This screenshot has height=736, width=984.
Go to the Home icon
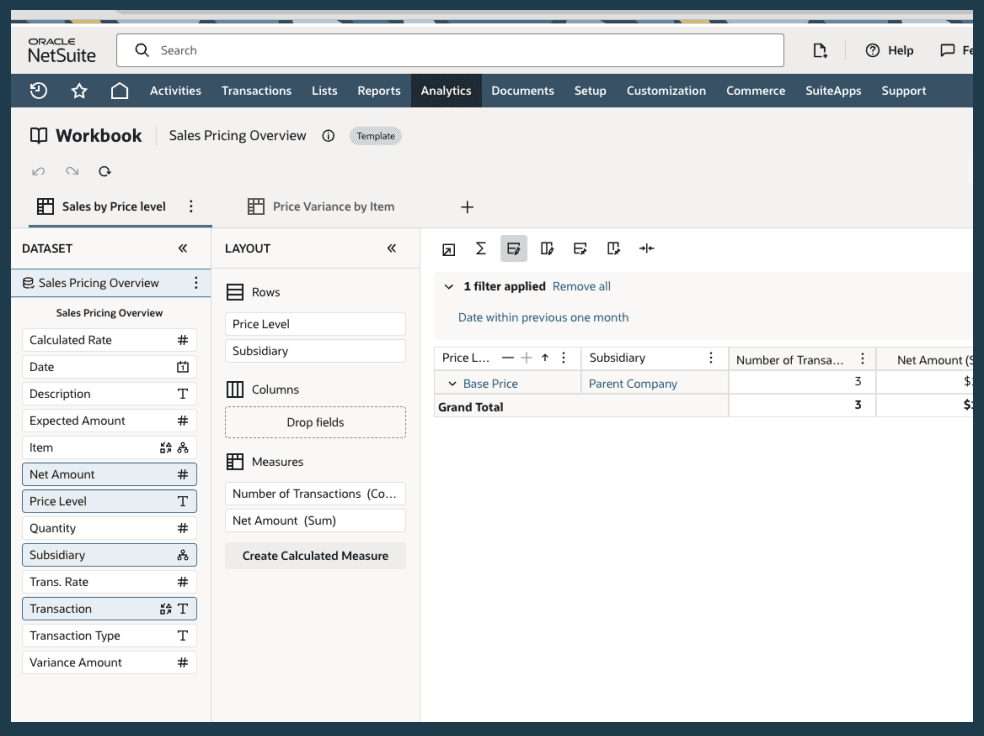[119, 91]
